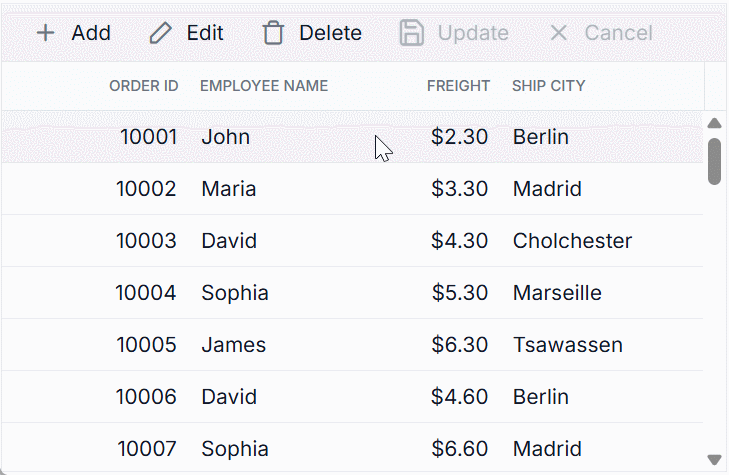Click the Tsawassen city cell
The width and height of the screenshot is (729, 475).
pos(567,345)
